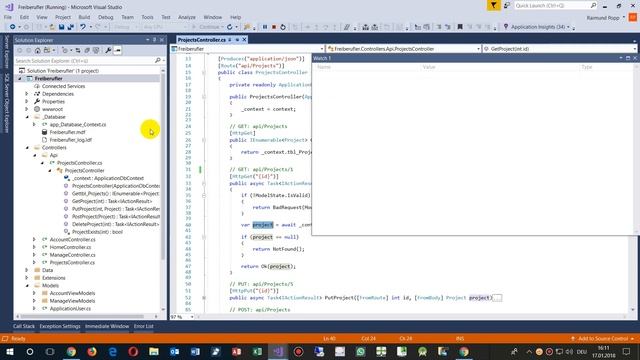Navigate backward with the toolbar arrow

click(x=13, y=27)
